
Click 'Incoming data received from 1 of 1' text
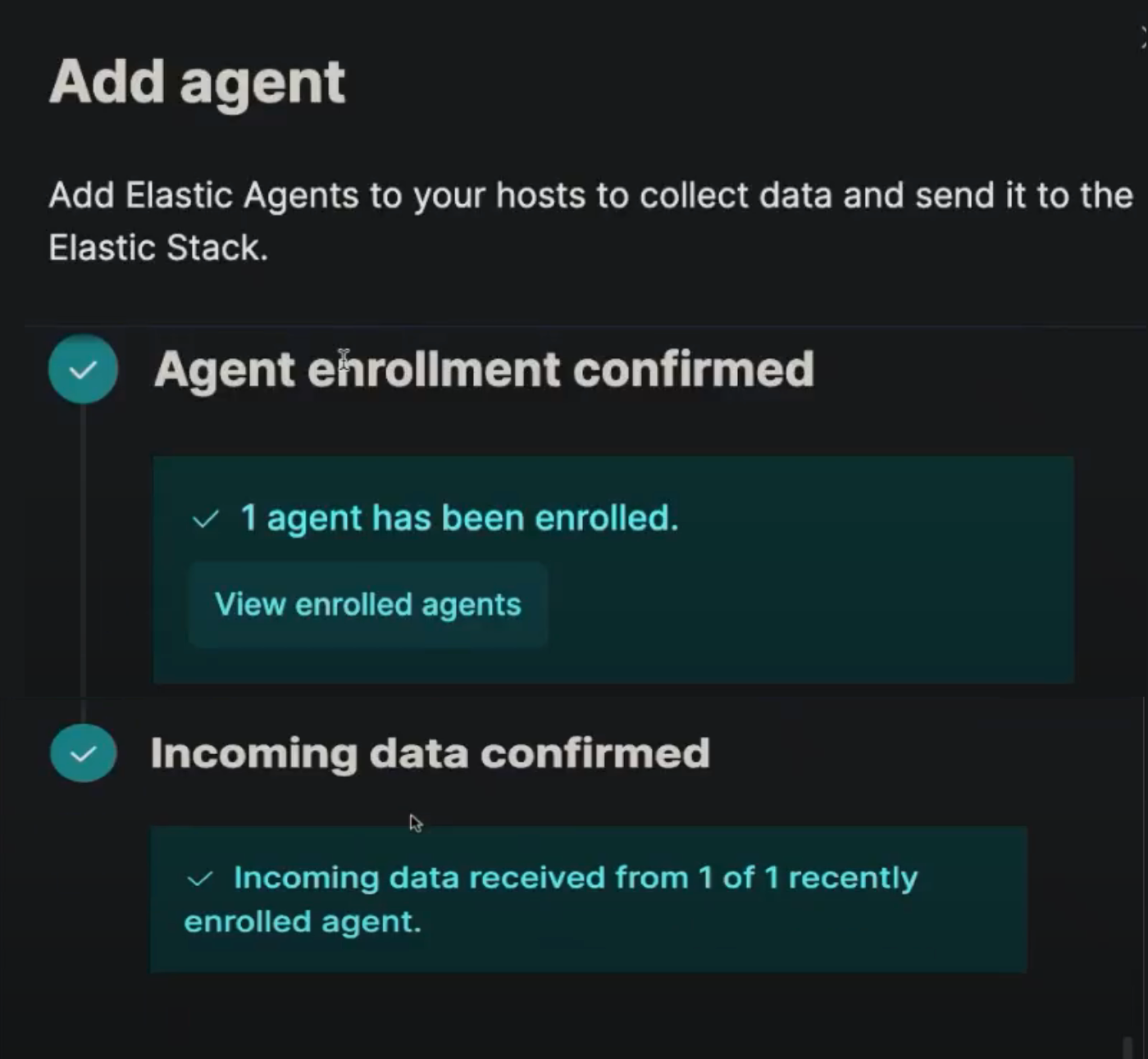click(574, 878)
